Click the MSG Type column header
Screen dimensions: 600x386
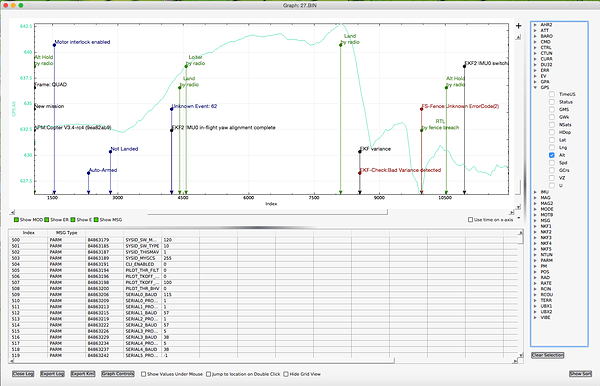67,233
